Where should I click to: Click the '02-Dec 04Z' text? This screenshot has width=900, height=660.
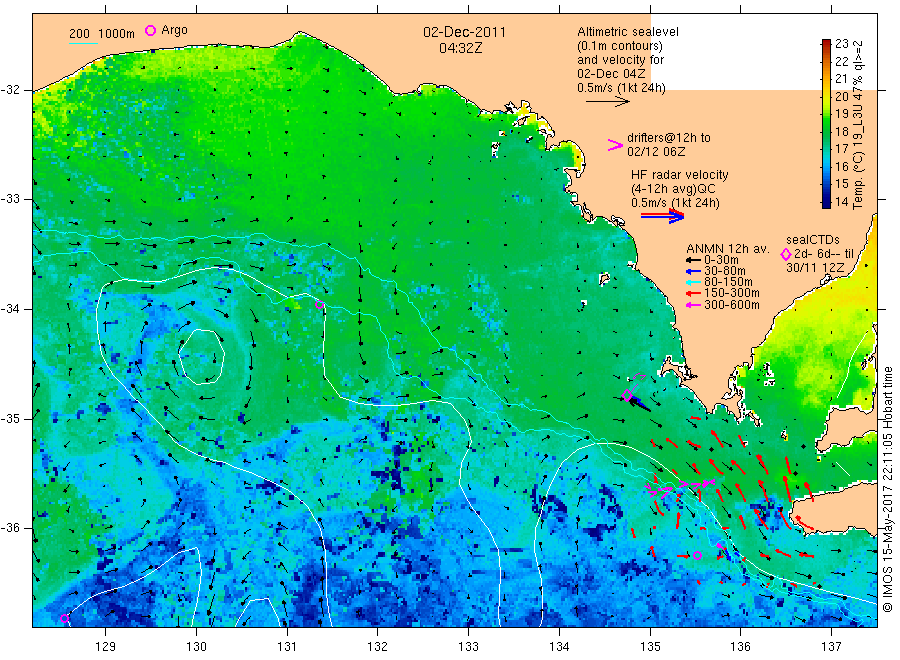pyautogui.click(x=611, y=74)
